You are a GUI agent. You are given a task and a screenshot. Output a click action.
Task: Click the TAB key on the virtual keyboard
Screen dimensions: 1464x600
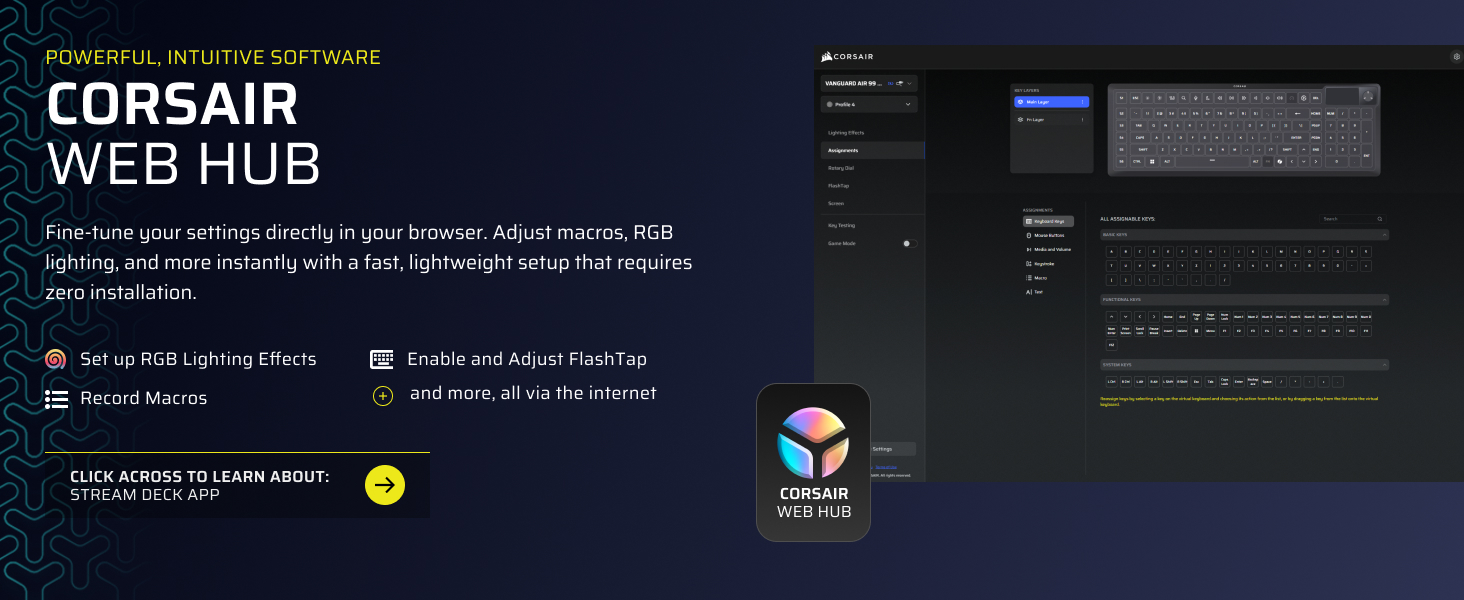[1138, 125]
